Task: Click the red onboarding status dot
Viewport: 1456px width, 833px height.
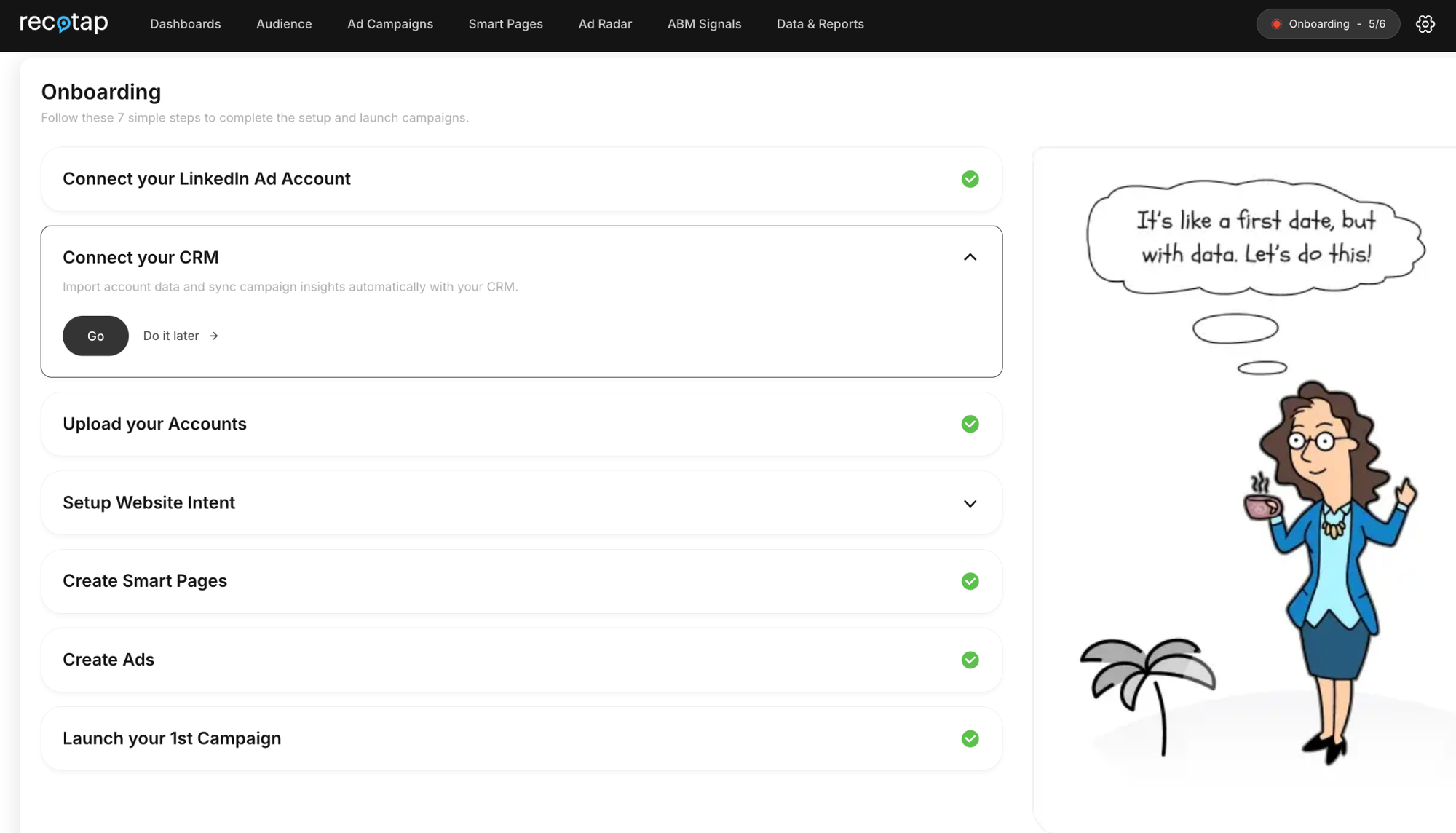Action: [x=1276, y=24]
